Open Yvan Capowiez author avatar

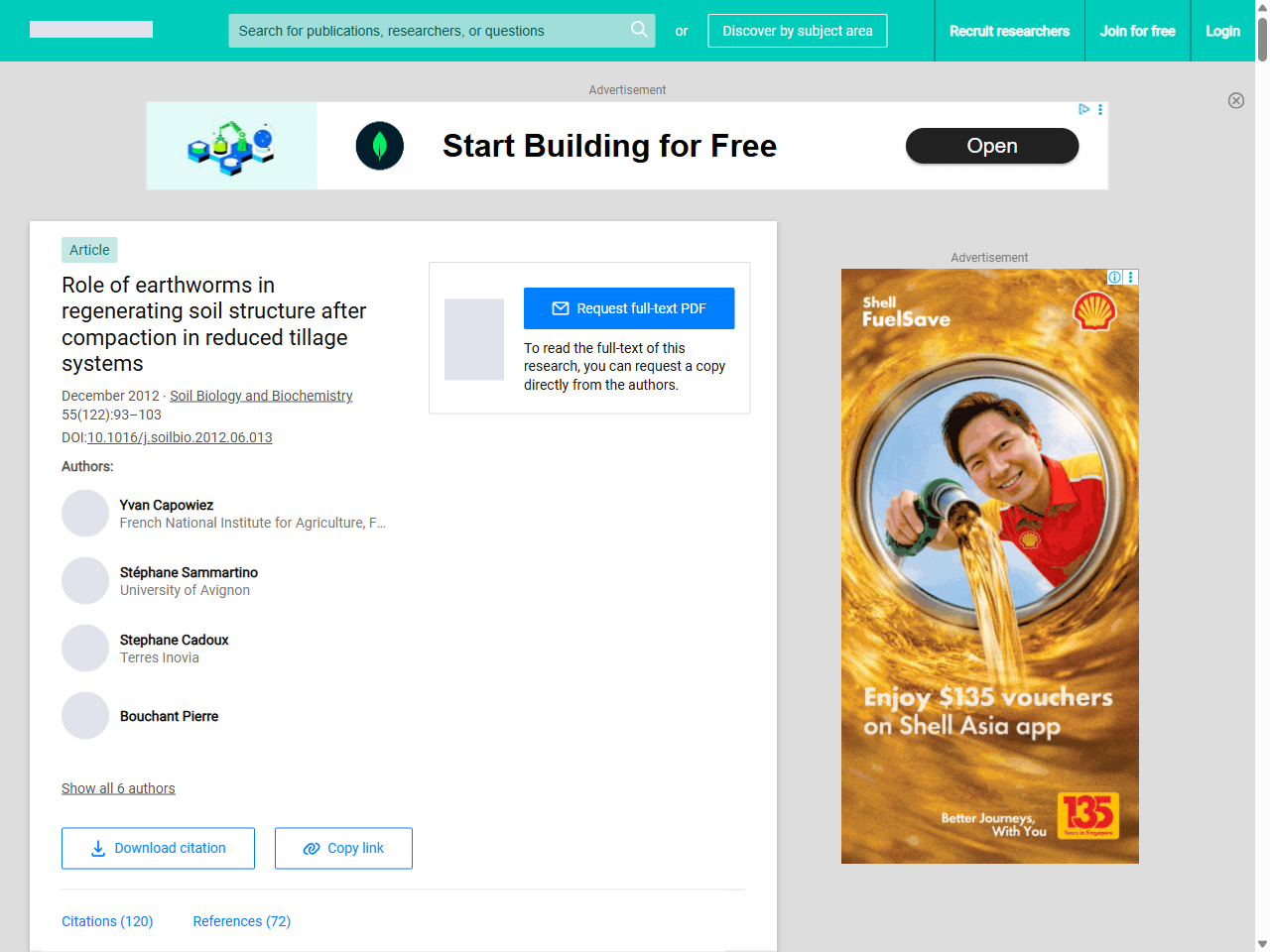(x=85, y=514)
